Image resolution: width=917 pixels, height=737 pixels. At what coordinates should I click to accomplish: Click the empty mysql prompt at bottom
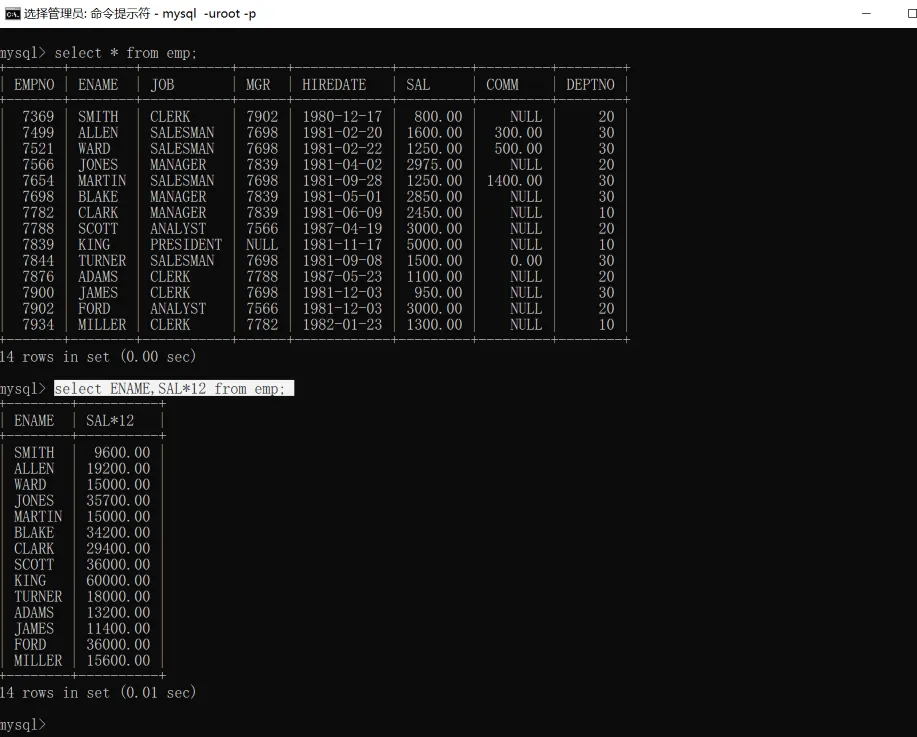pos(23,724)
